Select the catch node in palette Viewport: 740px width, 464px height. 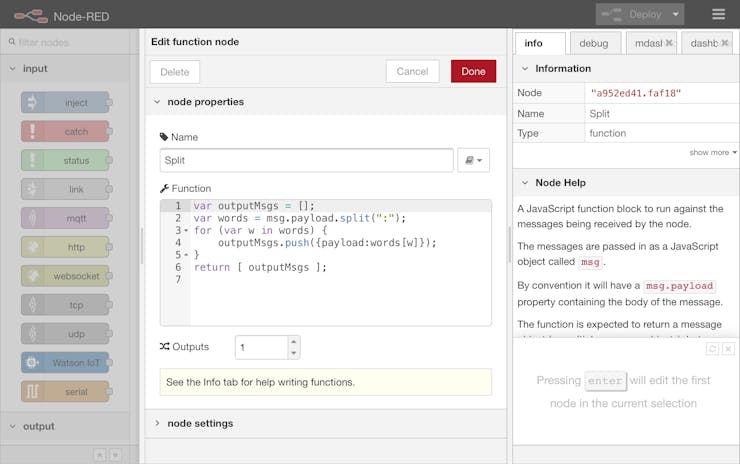pos(65,131)
